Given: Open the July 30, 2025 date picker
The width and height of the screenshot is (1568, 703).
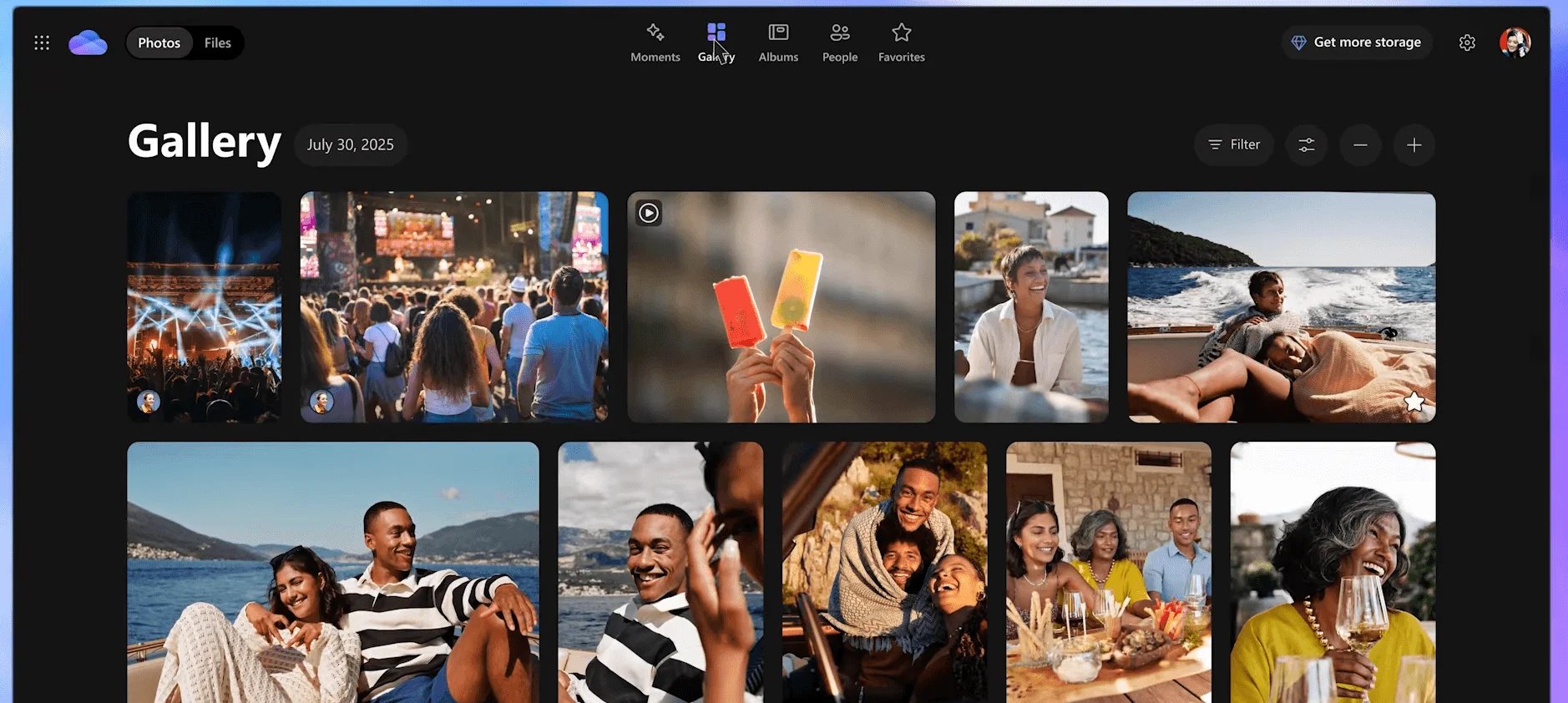Looking at the screenshot, I should (x=350, y=145).
